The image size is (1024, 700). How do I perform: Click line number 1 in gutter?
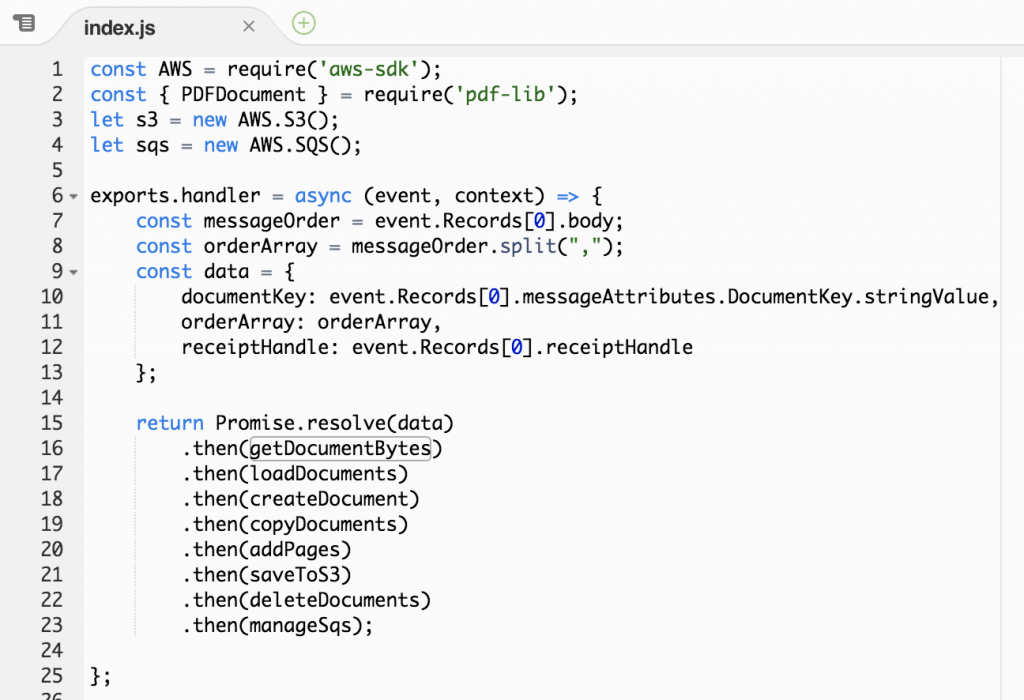click(57, 69)
